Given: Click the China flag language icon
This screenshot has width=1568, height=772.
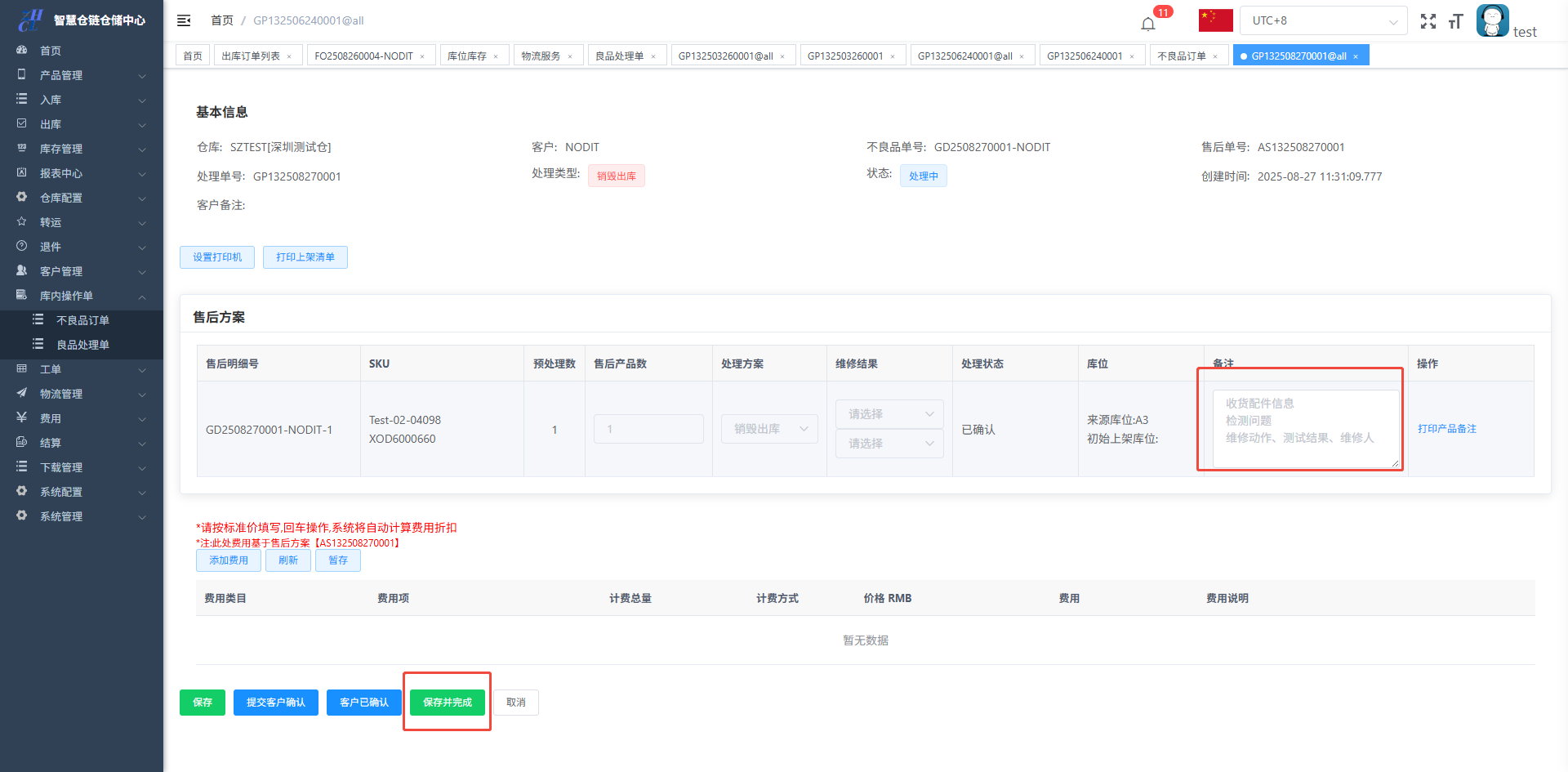Looking at the screenshot, I should [x=1215, y=20].
